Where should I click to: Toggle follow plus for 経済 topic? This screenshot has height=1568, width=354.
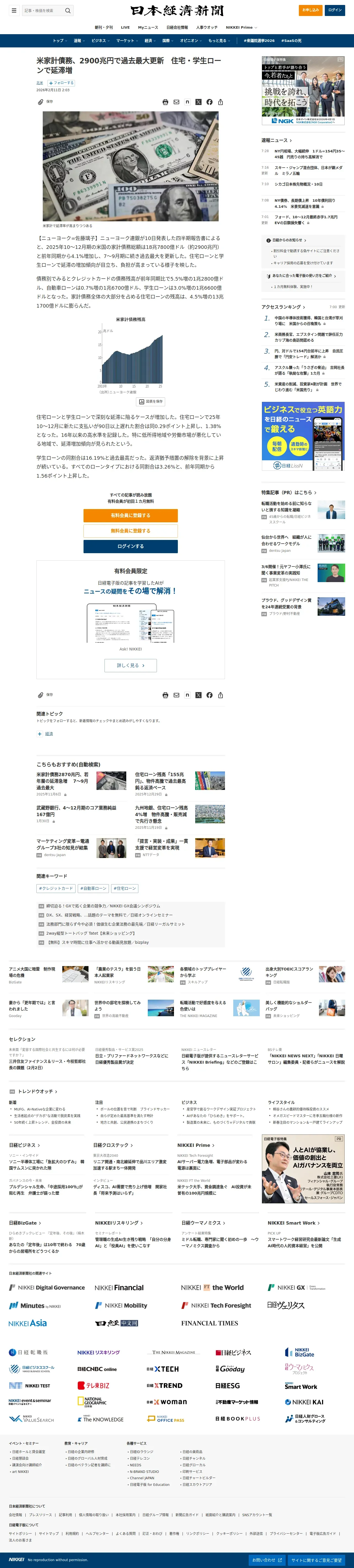40,734
